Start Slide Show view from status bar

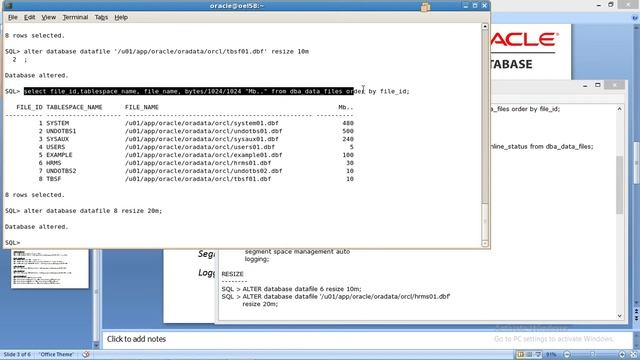coord(538,355)
